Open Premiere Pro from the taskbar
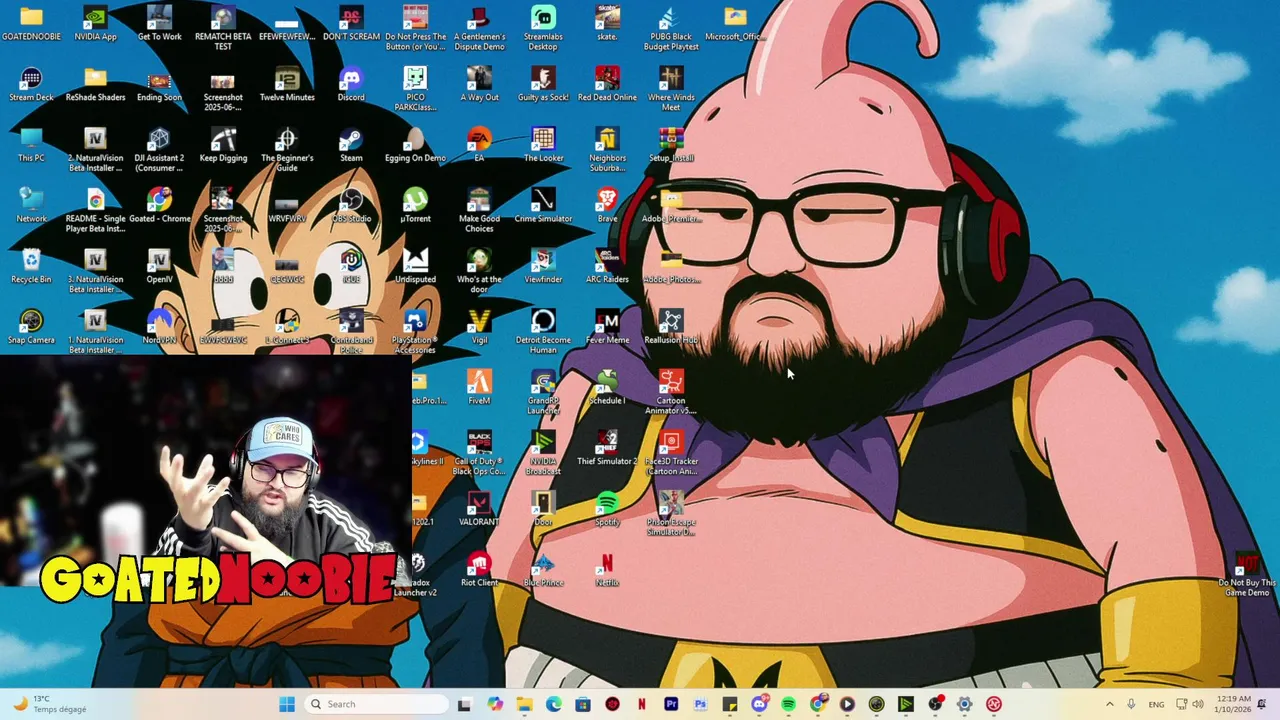The image size is (1280, 720). [671, 704]
